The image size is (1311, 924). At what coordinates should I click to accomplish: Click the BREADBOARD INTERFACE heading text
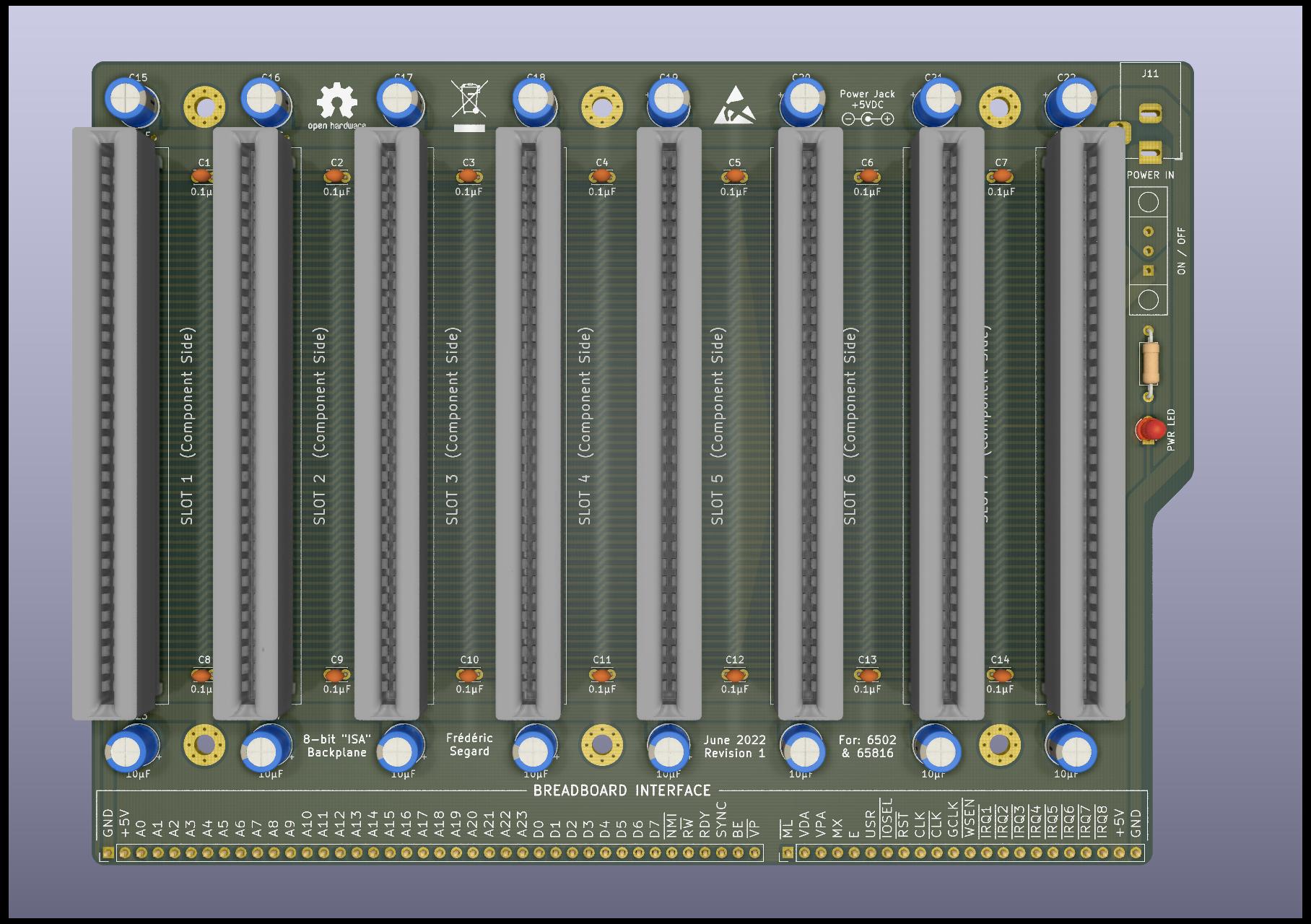pyautogui.click(x=622, y=790)
